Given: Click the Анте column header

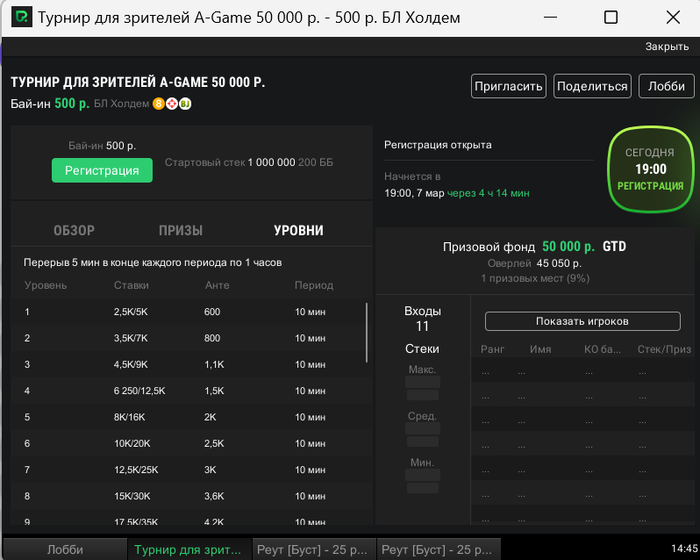Looking at the screenshot, I should pos(217,285).
